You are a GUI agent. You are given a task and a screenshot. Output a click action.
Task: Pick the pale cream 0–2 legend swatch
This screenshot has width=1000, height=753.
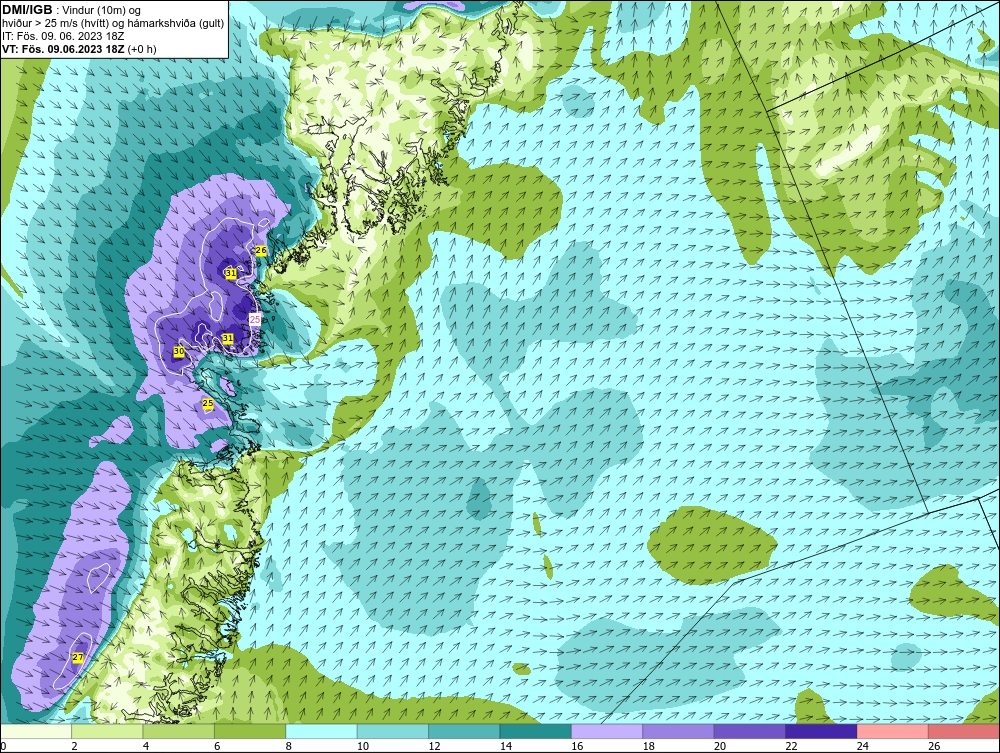(x=36, y=731)
